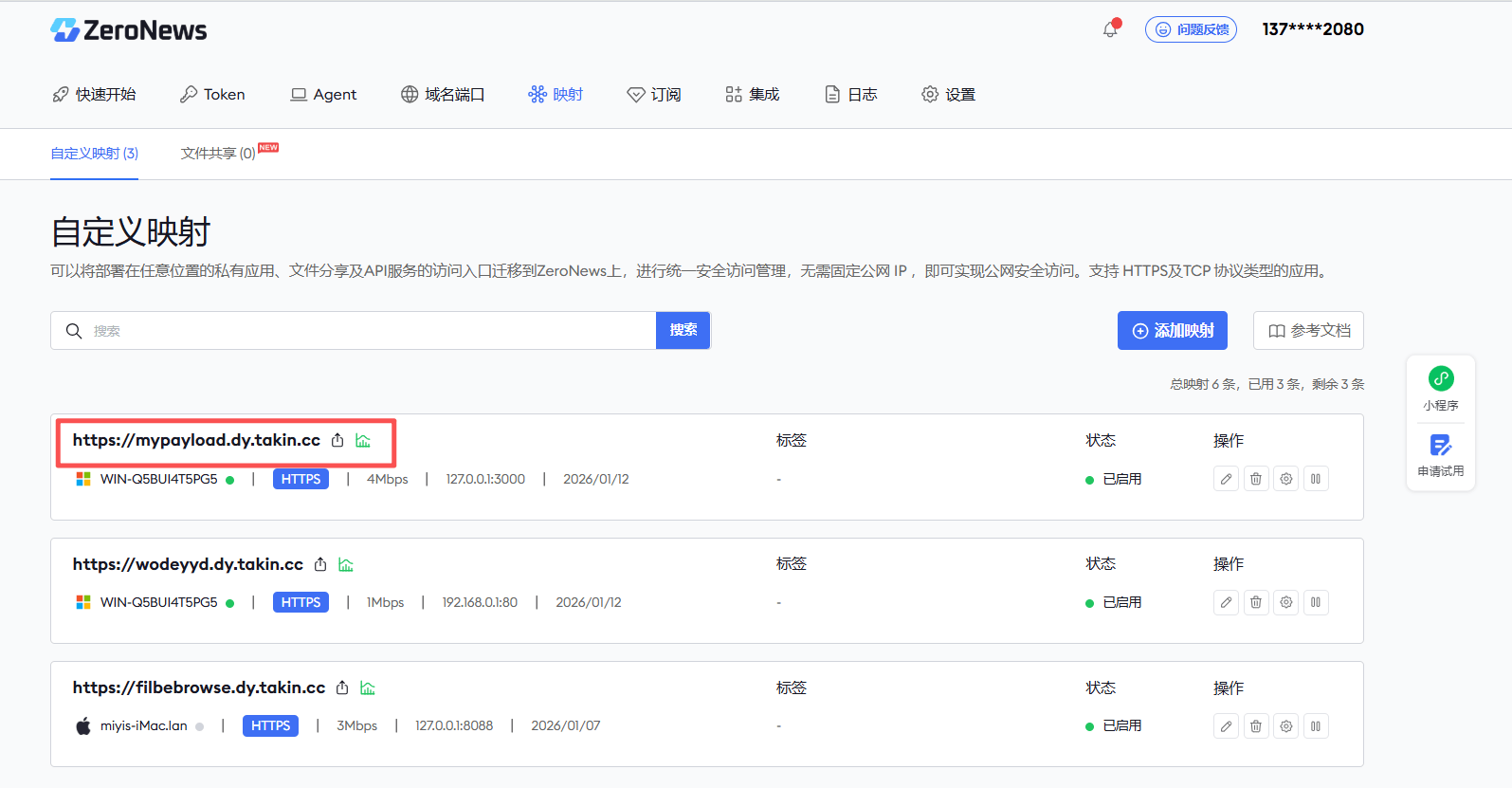1512x788 pixels.
Task: Edit the wodeyyd.dy.takin.cc mapping
Action: pyautogui.click(x=1226, y=602)
